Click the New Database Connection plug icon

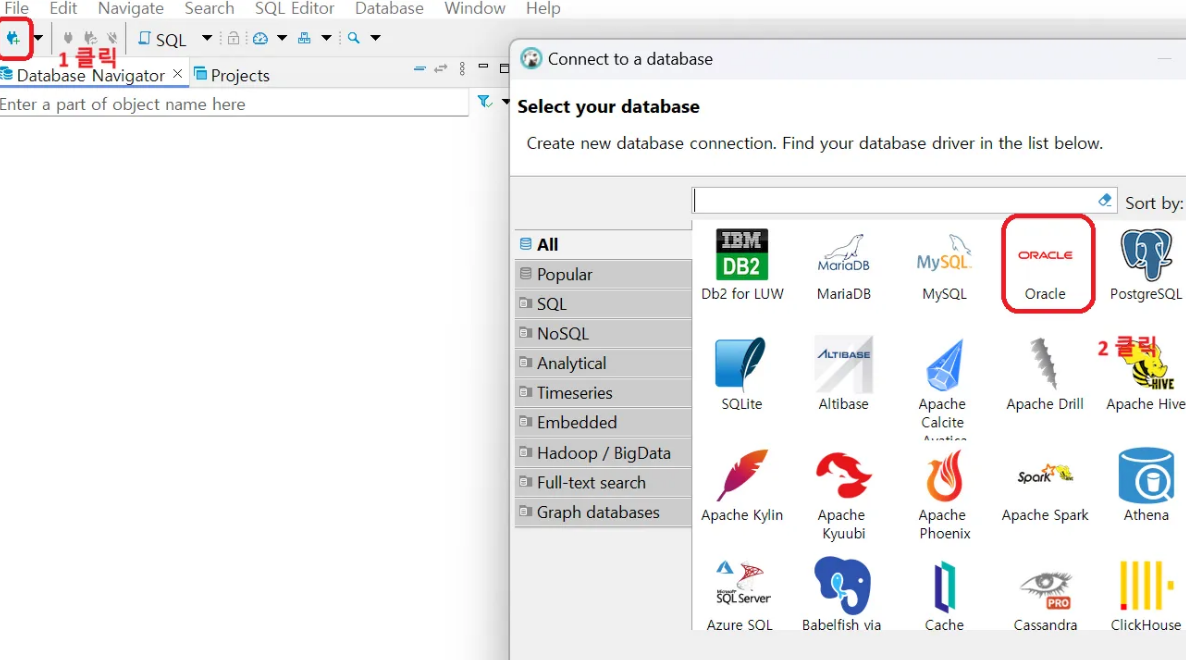point(14,38)
